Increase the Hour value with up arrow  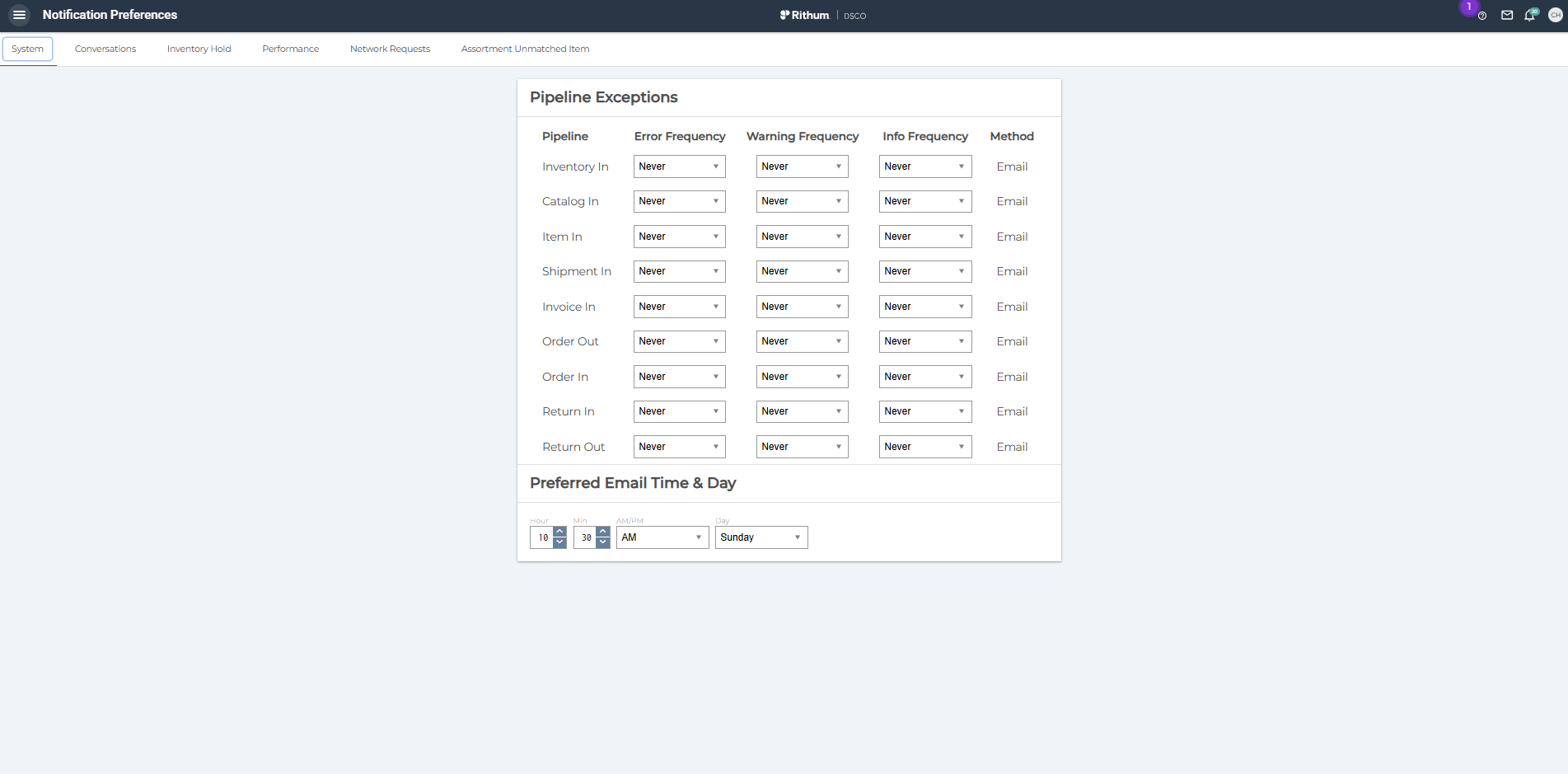click(560, 532)
